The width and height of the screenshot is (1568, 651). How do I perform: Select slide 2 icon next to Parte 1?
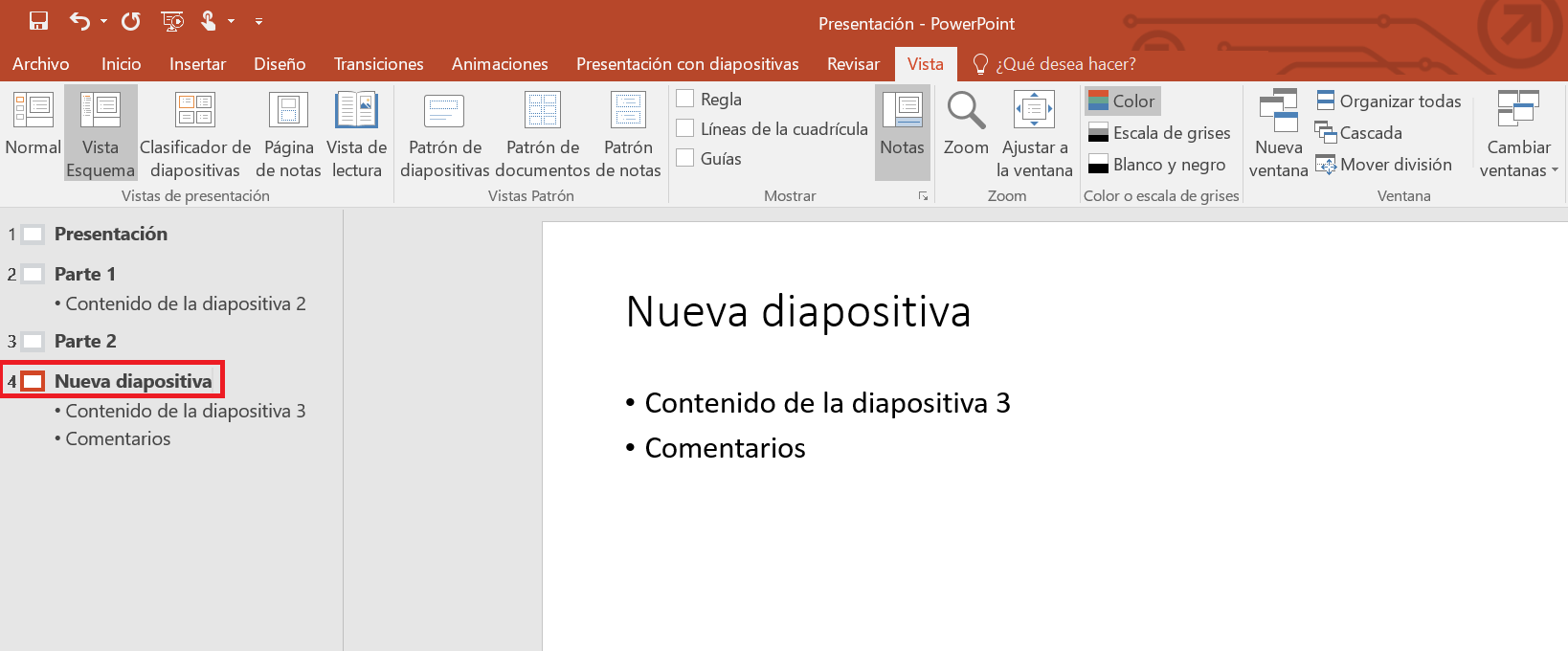pos(33,274)
